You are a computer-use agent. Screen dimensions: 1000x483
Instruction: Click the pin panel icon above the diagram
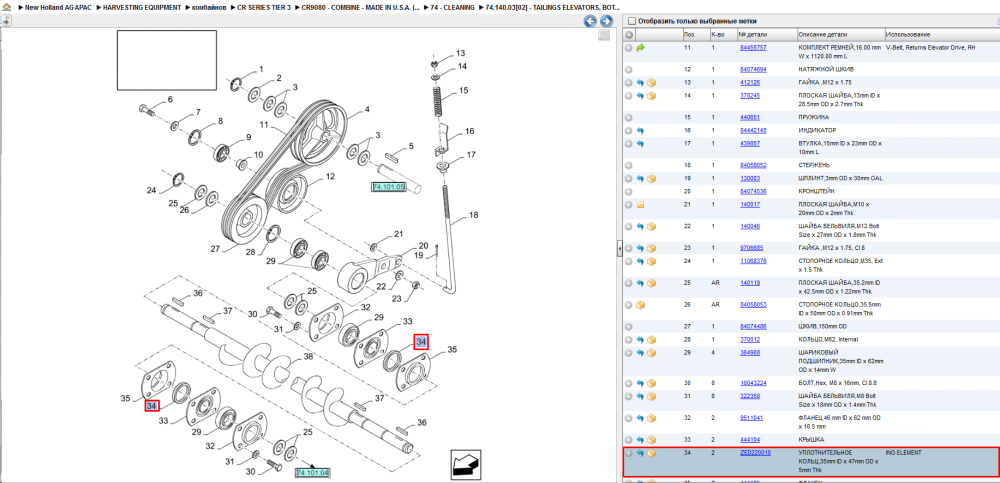(x=5, y=21)
